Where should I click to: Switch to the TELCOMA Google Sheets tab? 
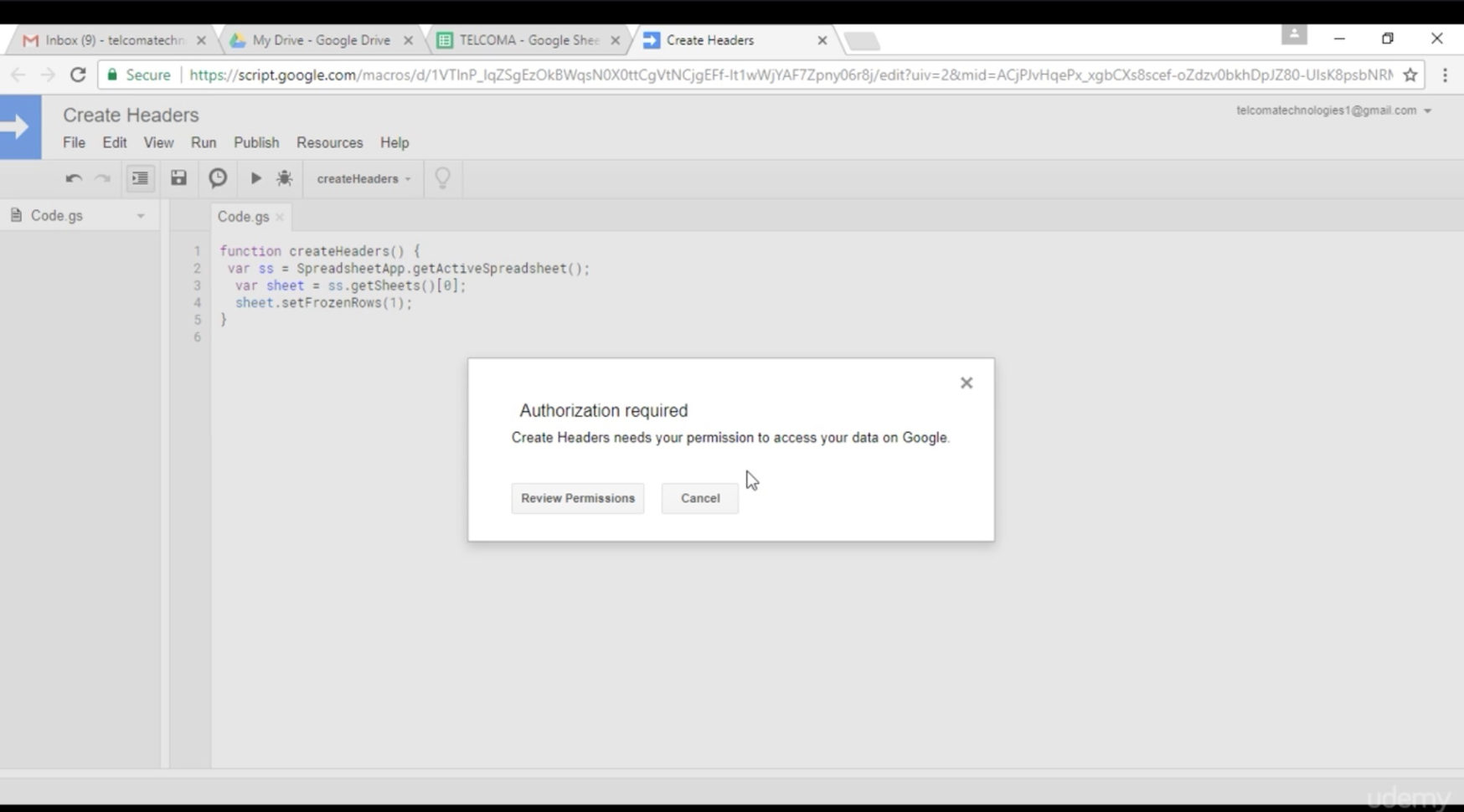point(519,39)
